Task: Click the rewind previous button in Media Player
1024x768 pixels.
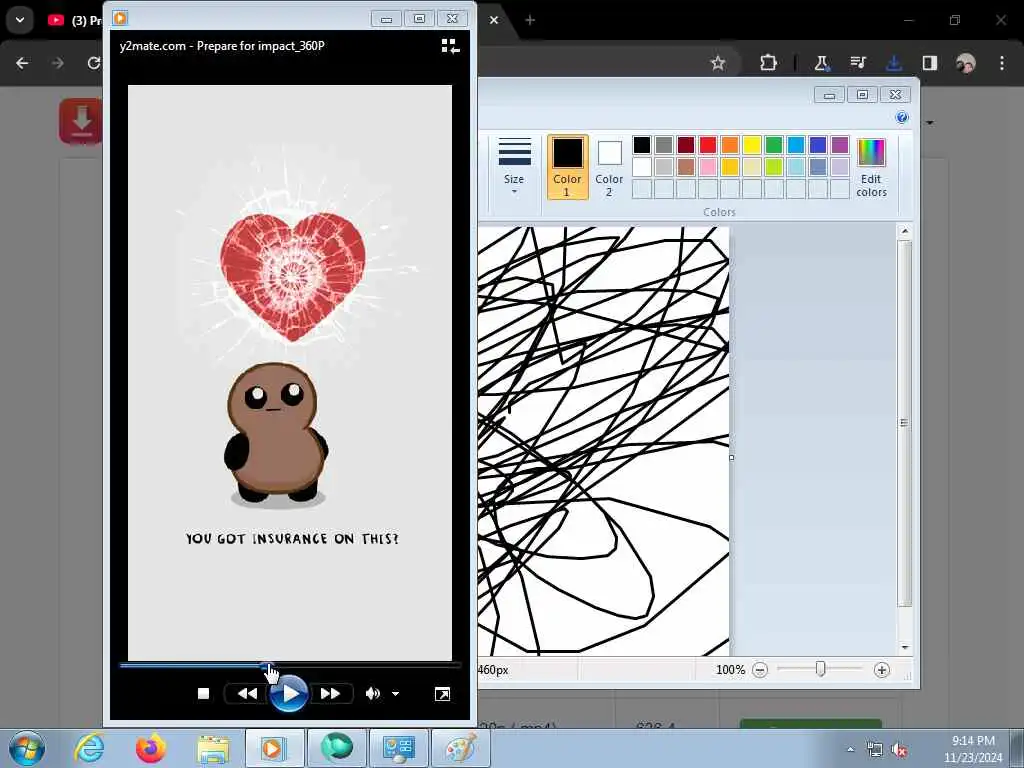Action: 247,694
